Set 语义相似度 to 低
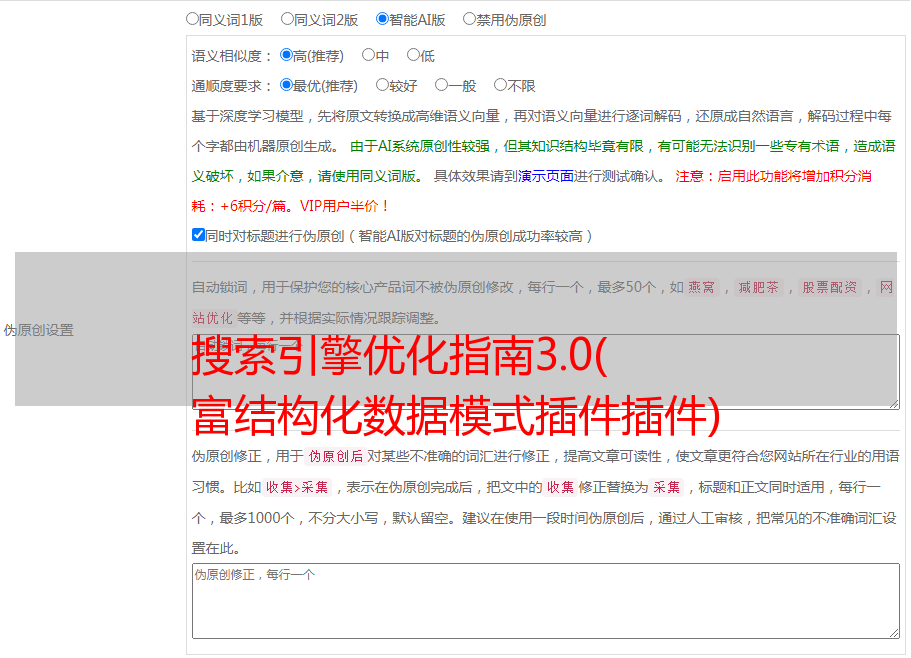911x658 pixels. 413,55
